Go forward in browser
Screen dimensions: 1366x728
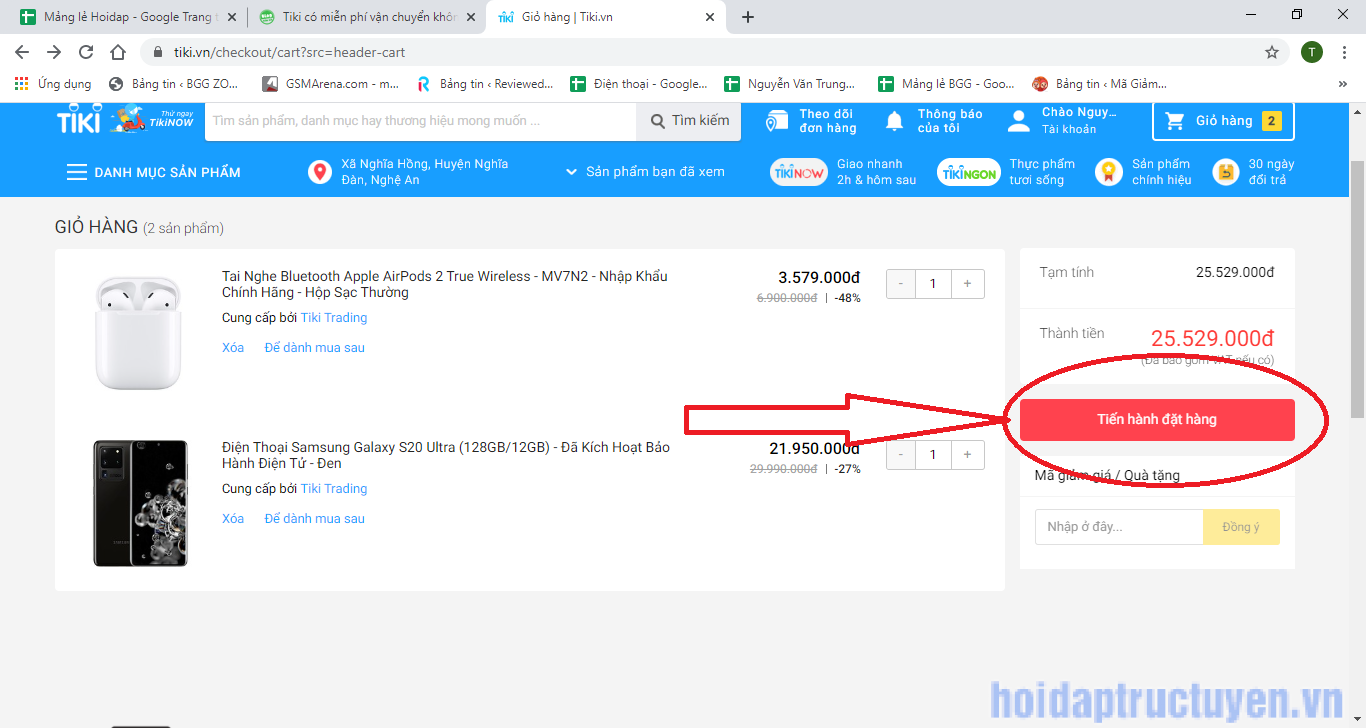(x=54, y=52)
